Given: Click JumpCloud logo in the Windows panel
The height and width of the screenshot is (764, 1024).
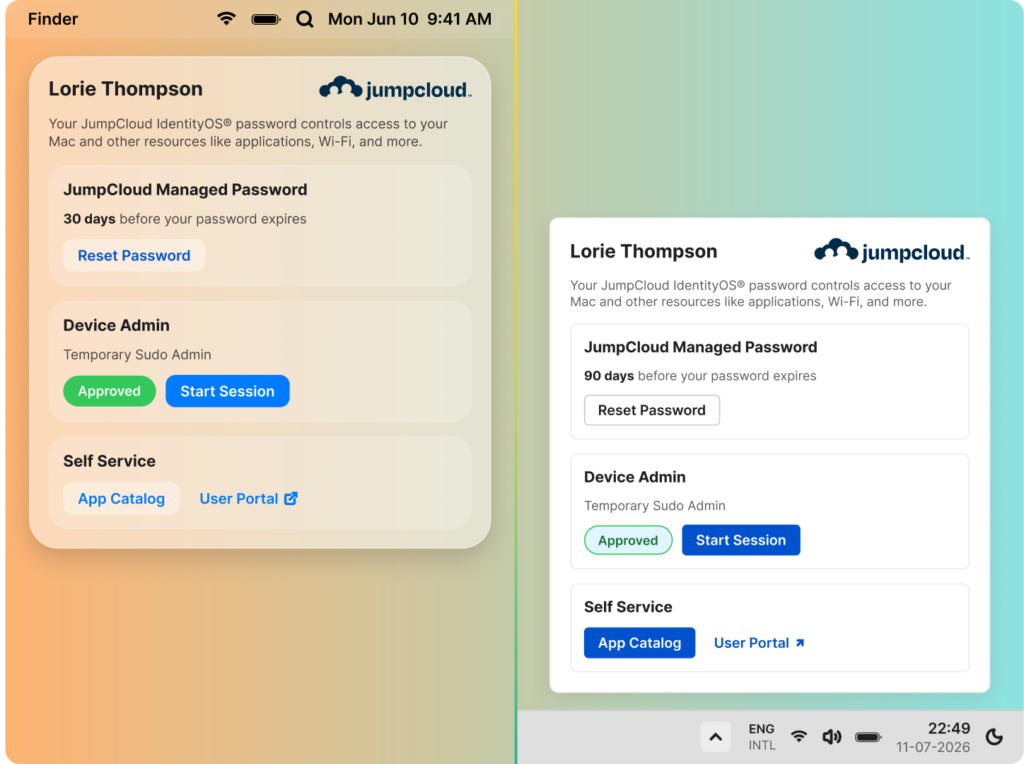Looking at the screenshot, I should 891,251.
